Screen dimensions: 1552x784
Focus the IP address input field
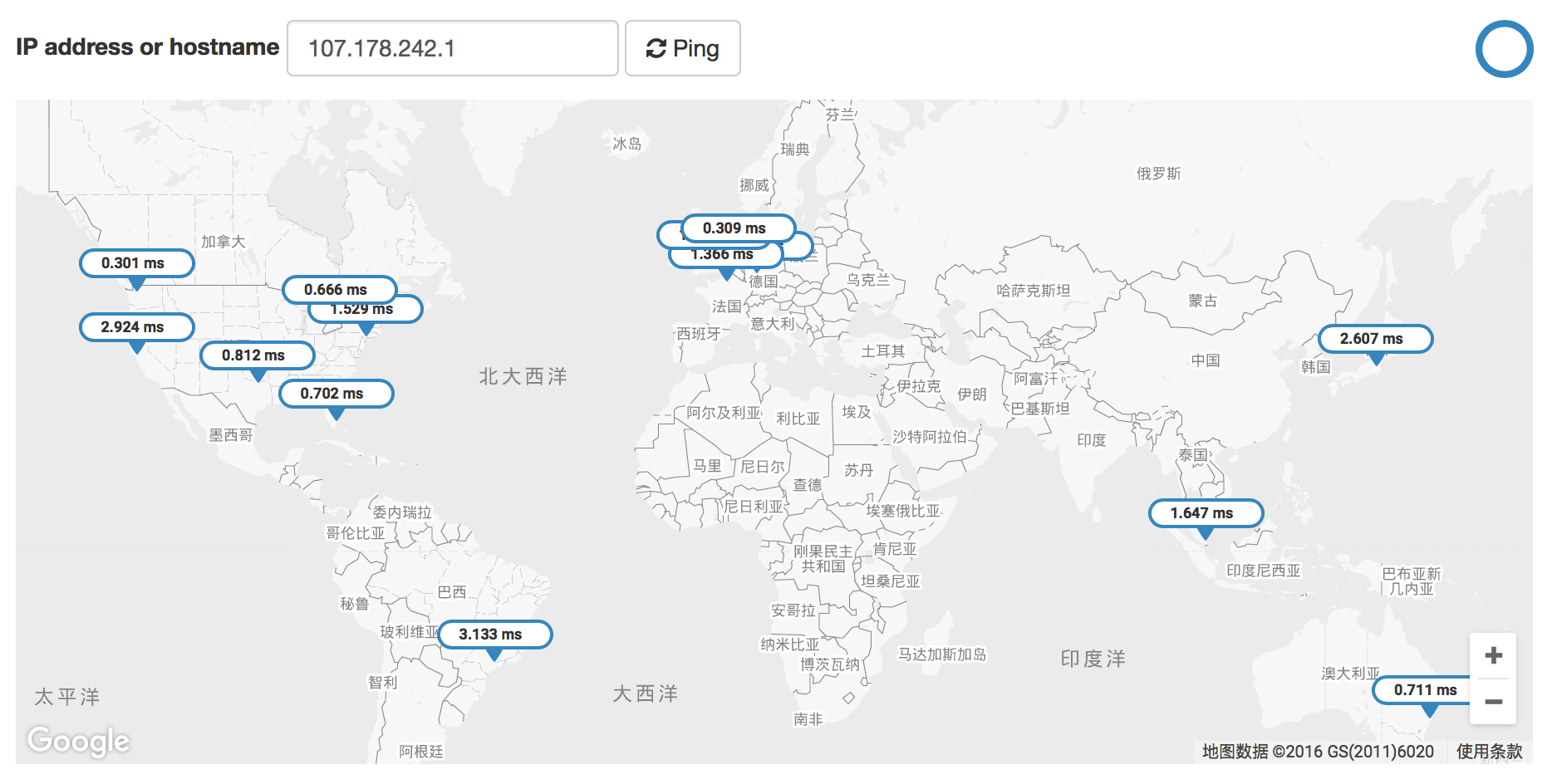[x=452, y=48]
